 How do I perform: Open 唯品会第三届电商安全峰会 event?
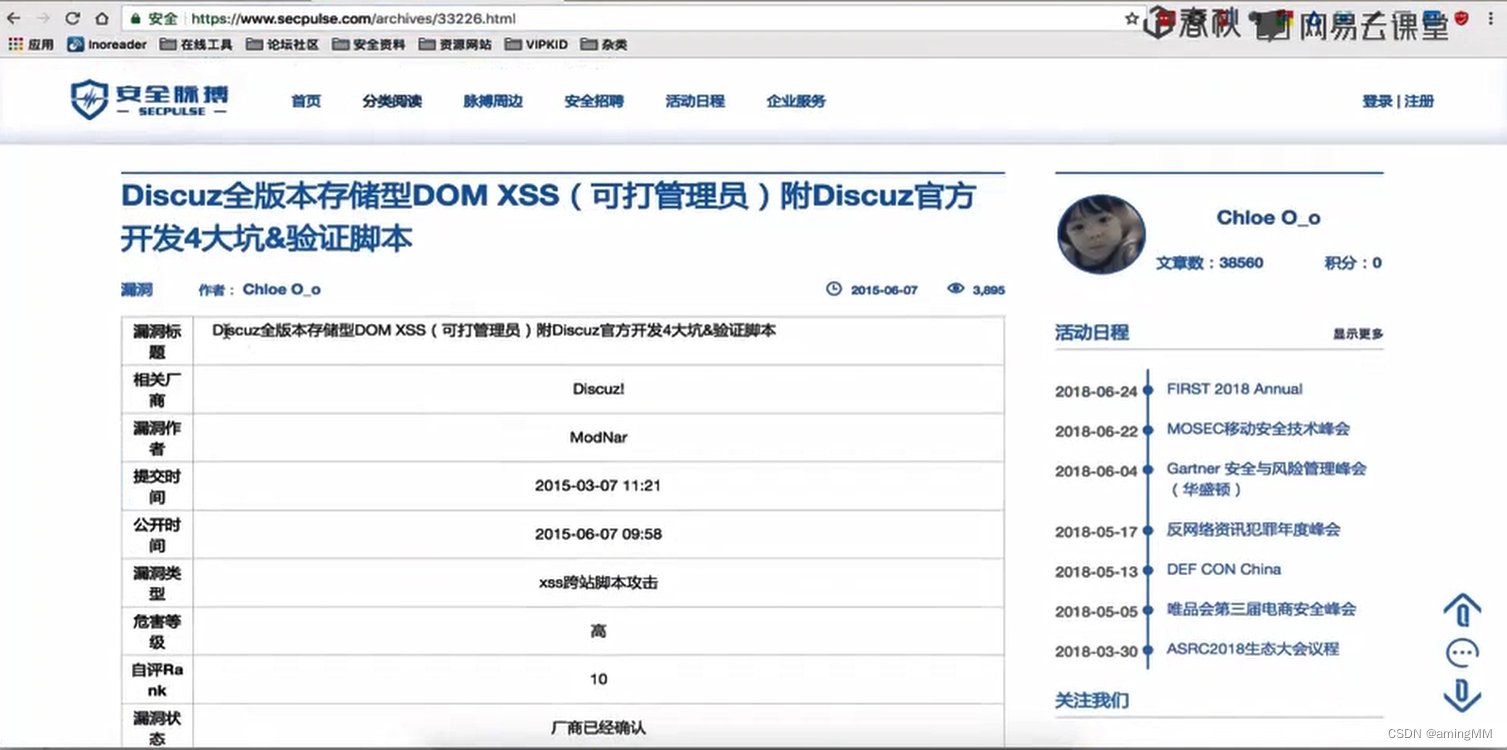(1261, 609)
